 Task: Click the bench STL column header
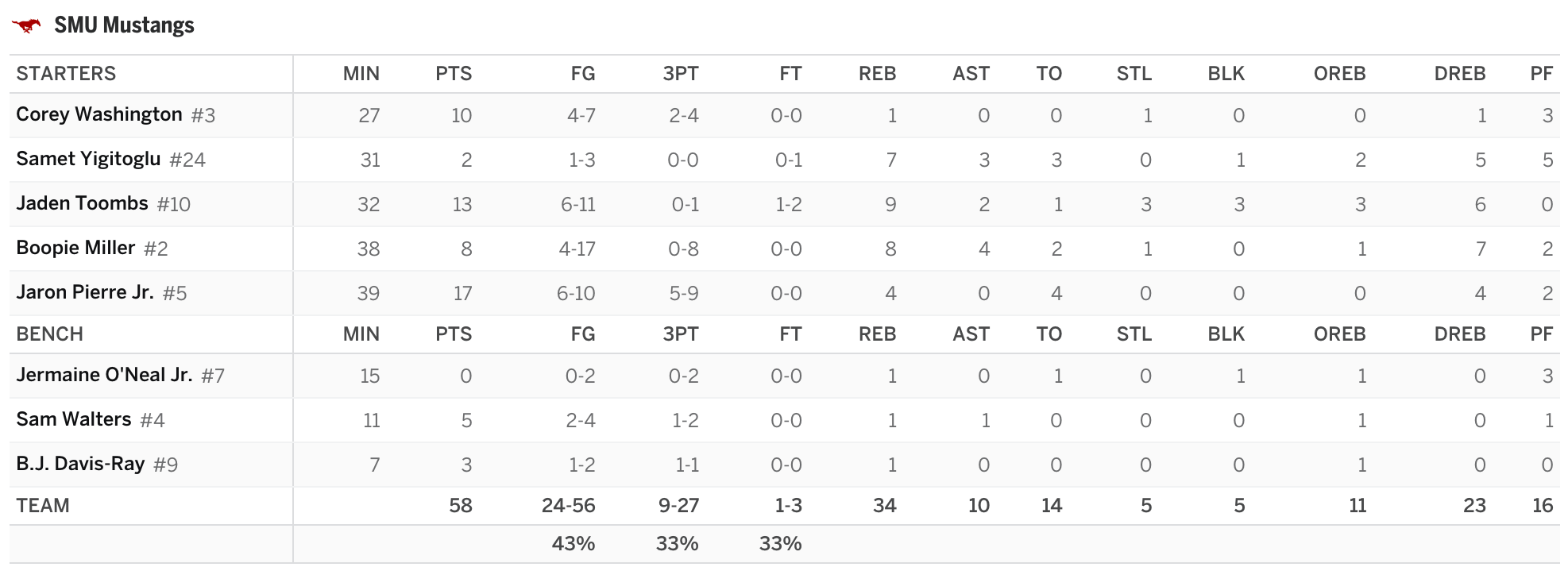[1134, 334]
